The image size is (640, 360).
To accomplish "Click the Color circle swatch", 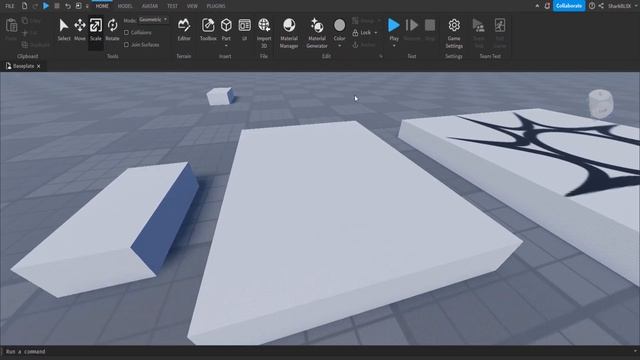I will click(x=339, y=25).
